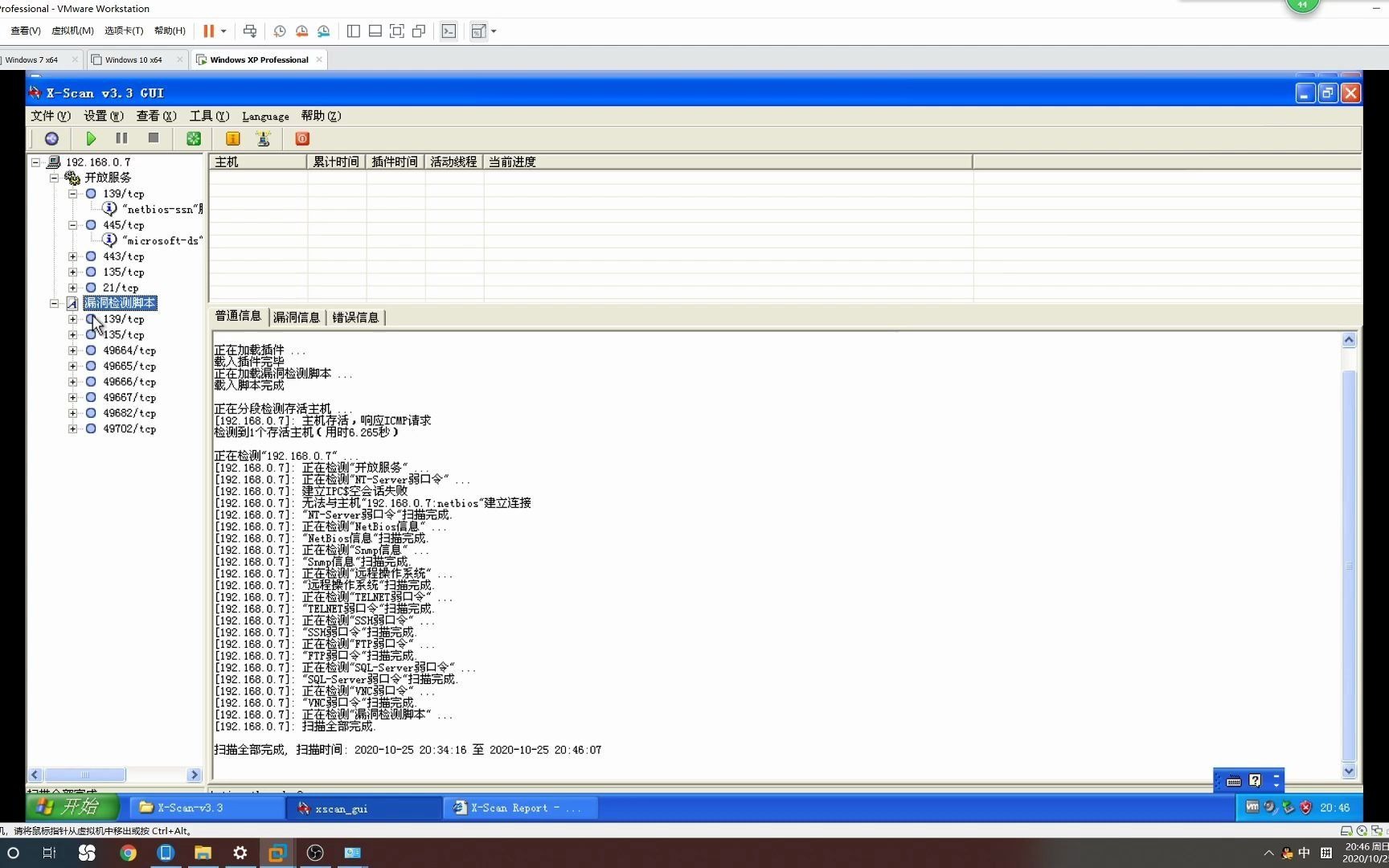This screenshot has height=868, width=1389.
Task: Open VMware snapshot manager icon
Action: 323,31
